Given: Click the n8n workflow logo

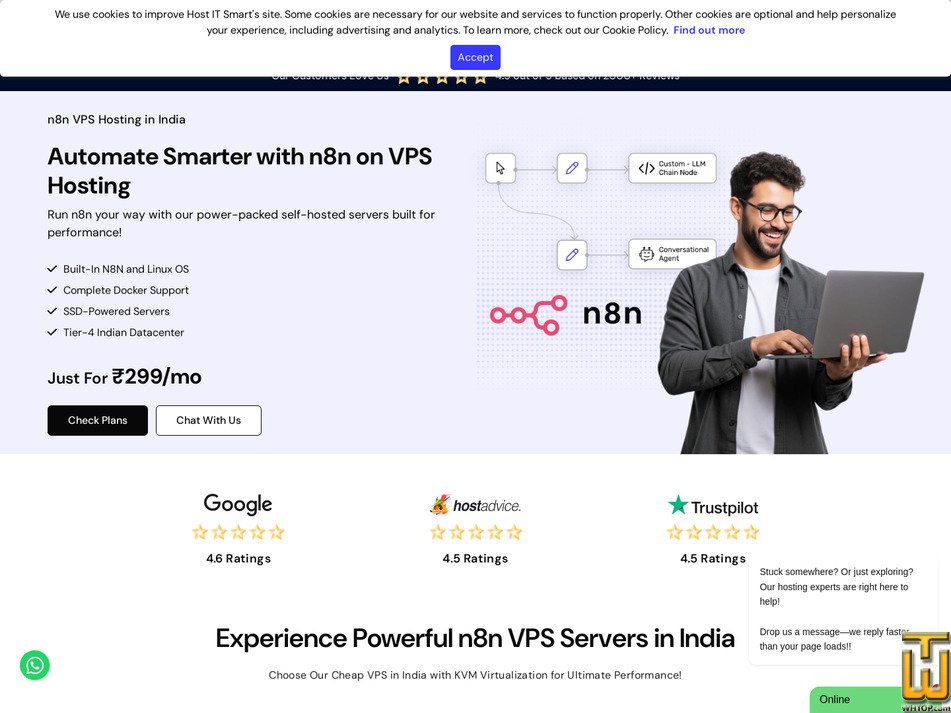Looking at the screenshot, I should point(565,315).
